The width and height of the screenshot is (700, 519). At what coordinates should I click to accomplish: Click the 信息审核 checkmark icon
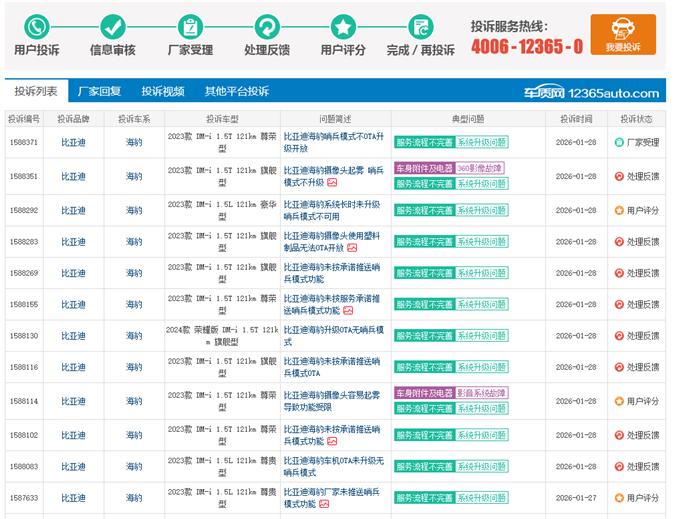tap(112, 26)
